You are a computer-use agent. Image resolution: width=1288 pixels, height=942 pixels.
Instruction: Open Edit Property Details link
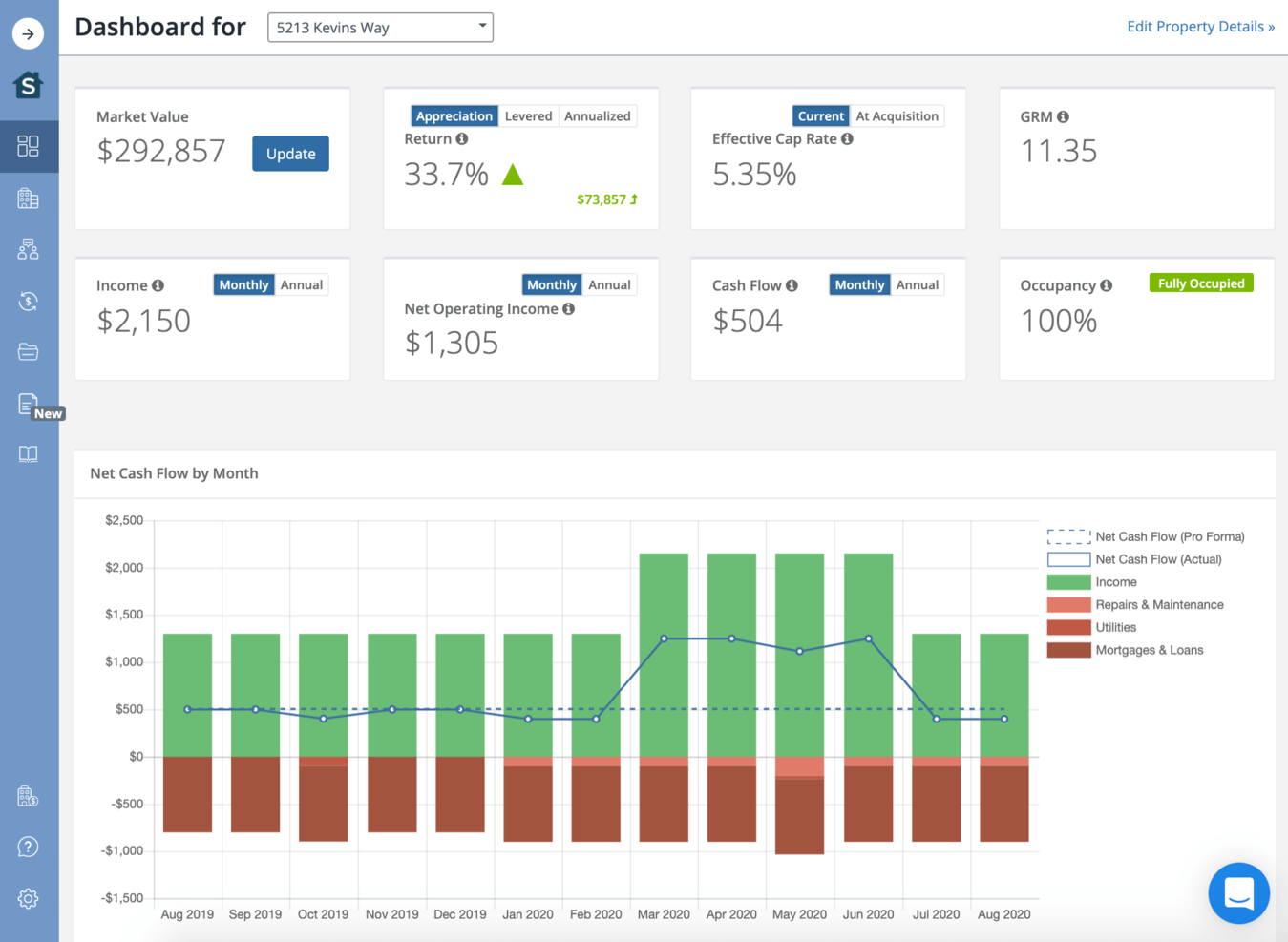pyautogui.click(x=1201, y=26)
